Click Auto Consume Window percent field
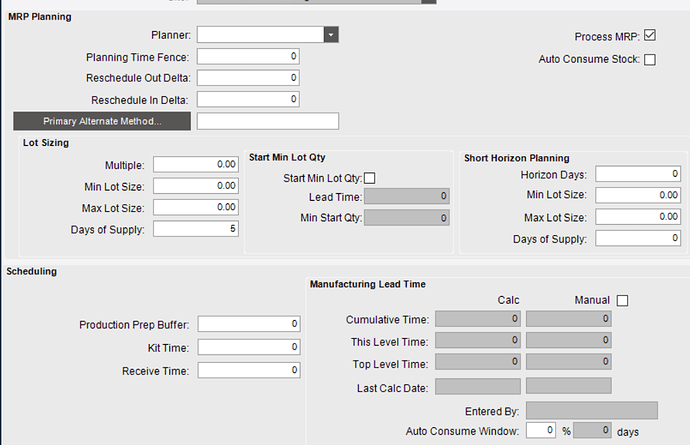This screenshot has width=690, height=445. tap(541, 430)
